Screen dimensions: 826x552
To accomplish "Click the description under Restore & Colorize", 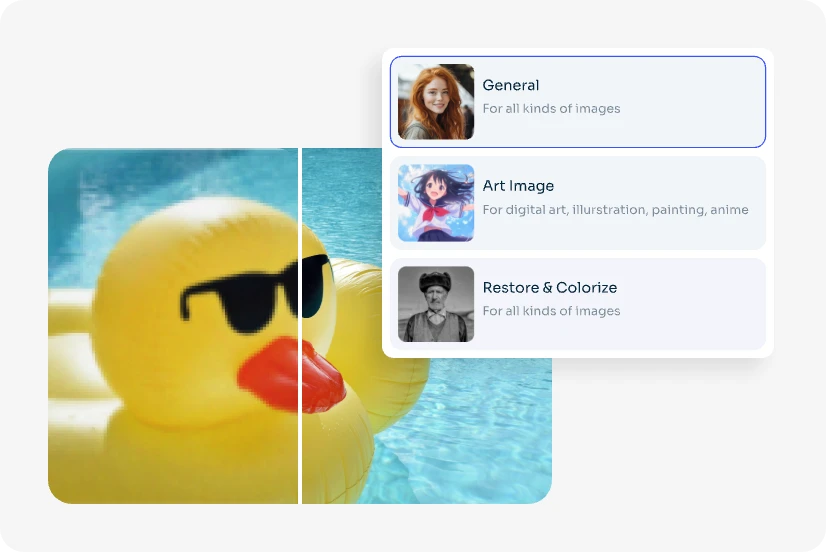I will pos(551,311).
